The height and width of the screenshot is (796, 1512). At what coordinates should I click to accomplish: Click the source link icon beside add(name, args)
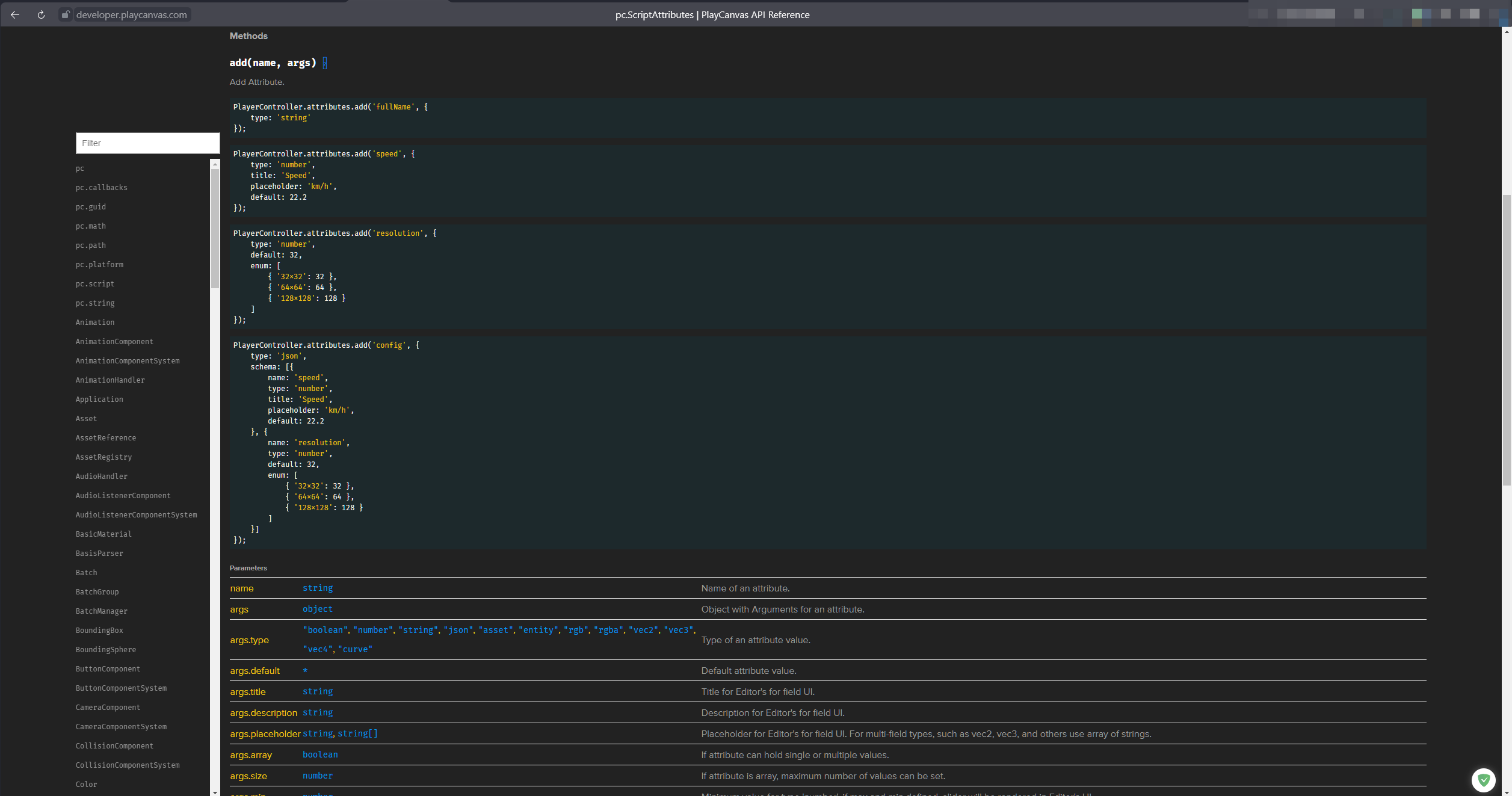324,63
